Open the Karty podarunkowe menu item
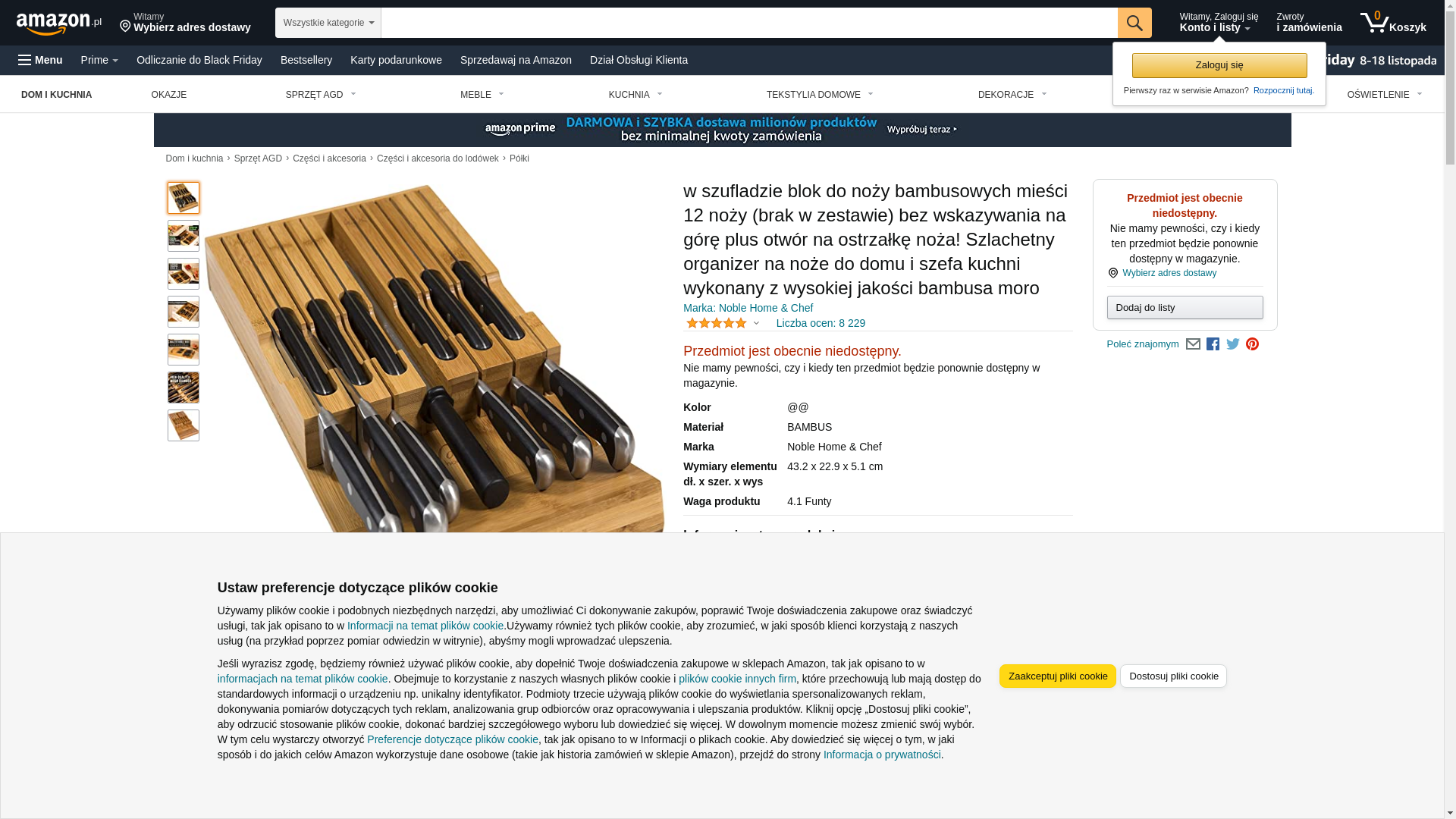This screenshot has width=1456, height=819. pos(396,60)
